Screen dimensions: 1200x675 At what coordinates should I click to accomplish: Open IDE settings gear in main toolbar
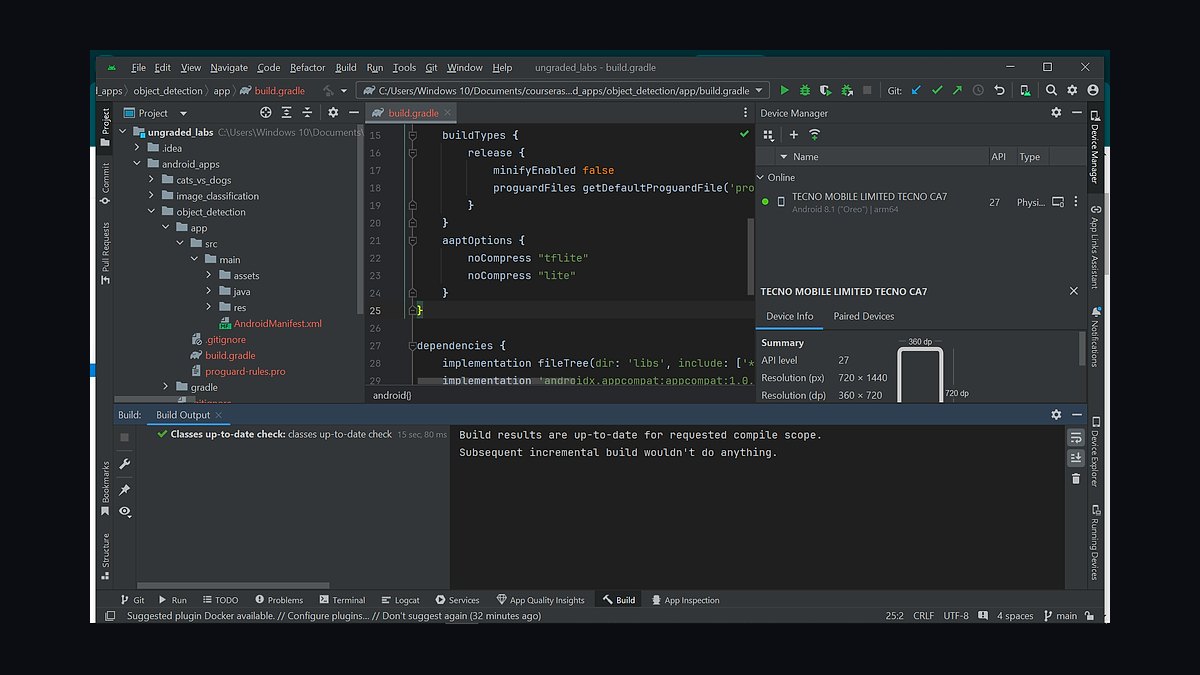pos(1072,90)
